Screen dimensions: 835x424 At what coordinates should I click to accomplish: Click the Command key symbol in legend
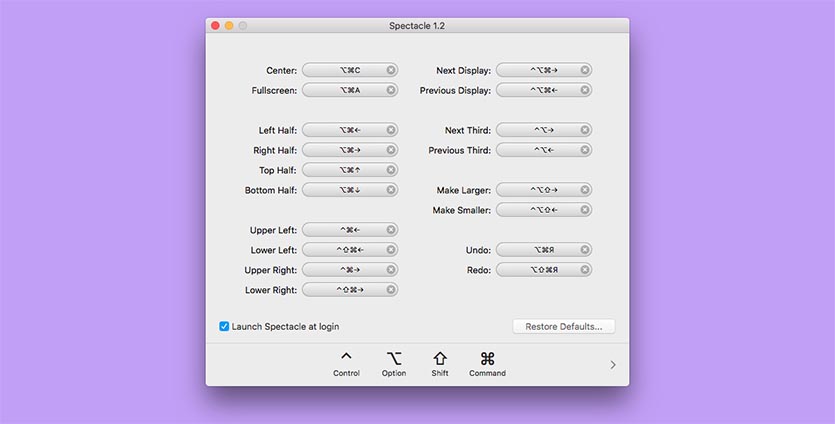coord(487,358)
